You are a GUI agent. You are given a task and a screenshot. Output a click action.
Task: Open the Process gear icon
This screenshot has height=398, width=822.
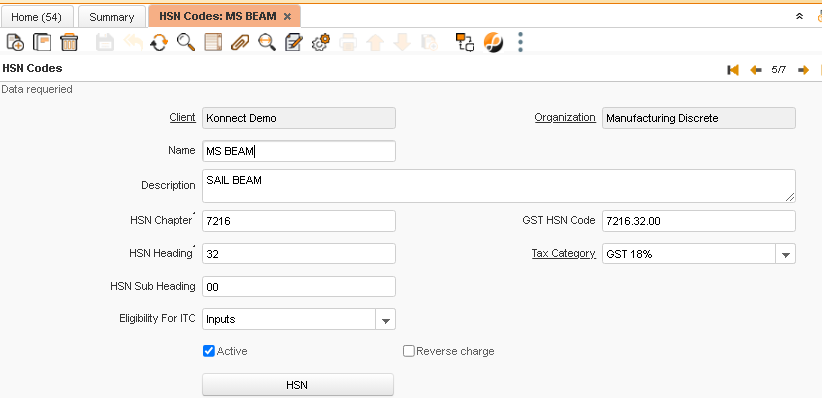(x=321, y=42)
